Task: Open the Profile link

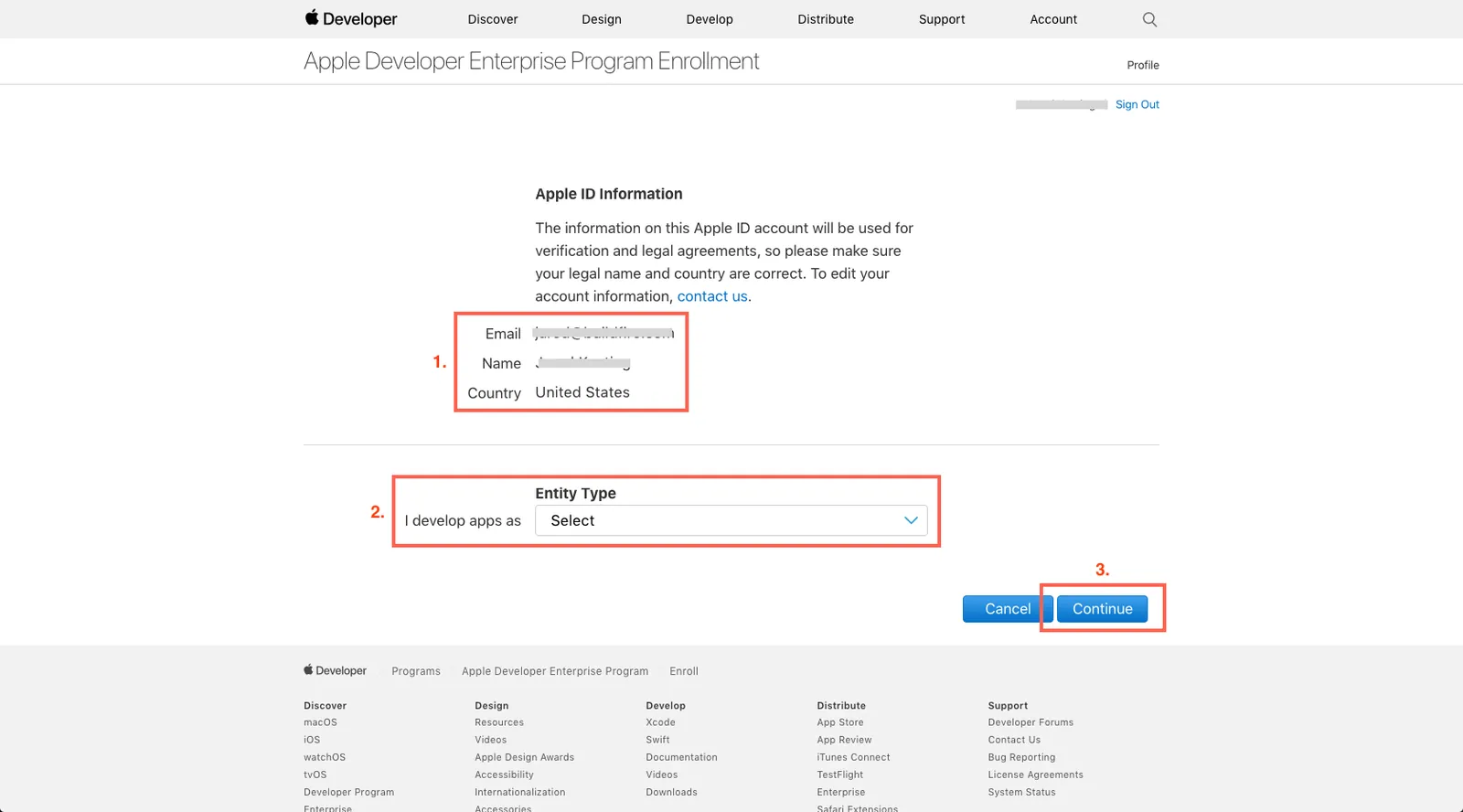Action: click(1143, 65)
